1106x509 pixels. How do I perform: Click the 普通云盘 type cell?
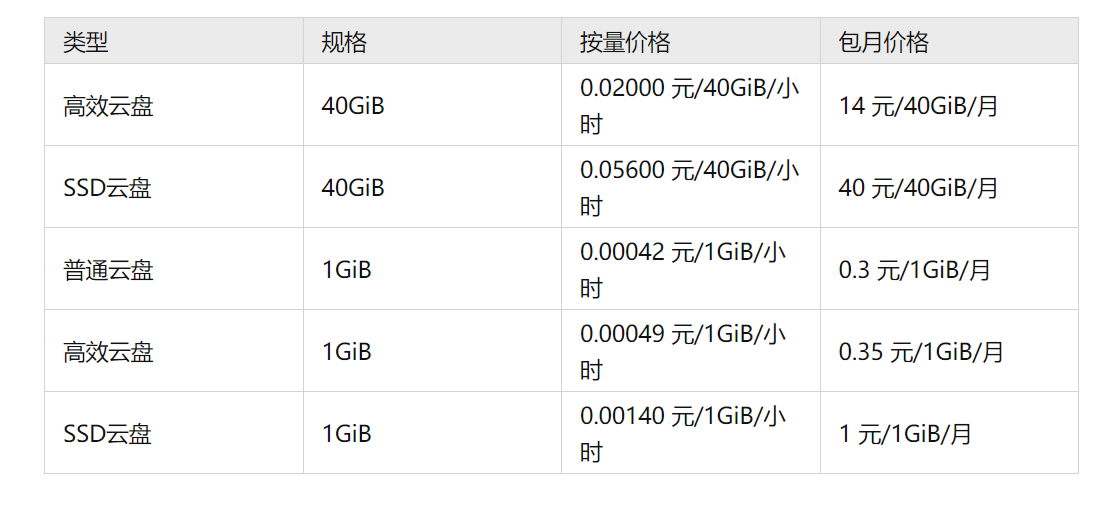pyautogui.click(x=108, y=270)
